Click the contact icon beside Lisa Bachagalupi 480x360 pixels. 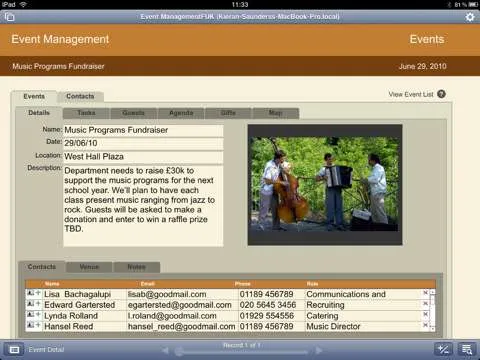30,293
